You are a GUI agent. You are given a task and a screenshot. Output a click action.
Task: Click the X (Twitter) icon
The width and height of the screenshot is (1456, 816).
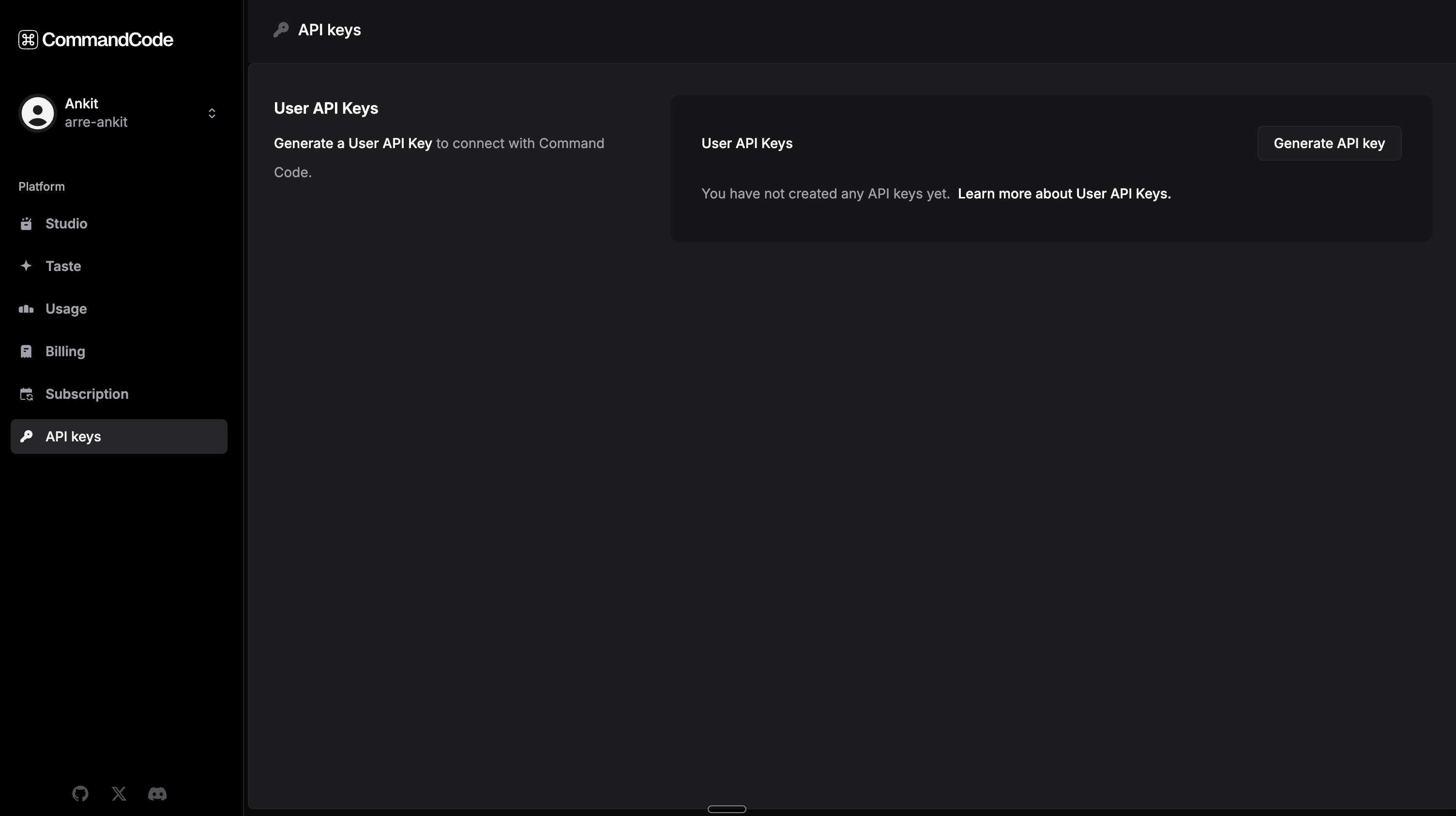tap(119, 793)
